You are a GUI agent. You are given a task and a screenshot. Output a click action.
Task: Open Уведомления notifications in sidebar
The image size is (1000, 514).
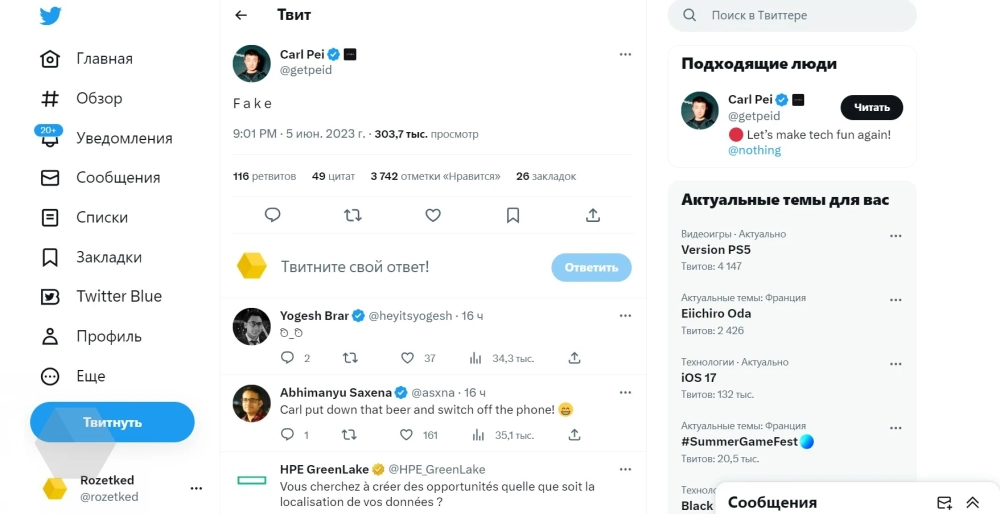coord(124,138)
